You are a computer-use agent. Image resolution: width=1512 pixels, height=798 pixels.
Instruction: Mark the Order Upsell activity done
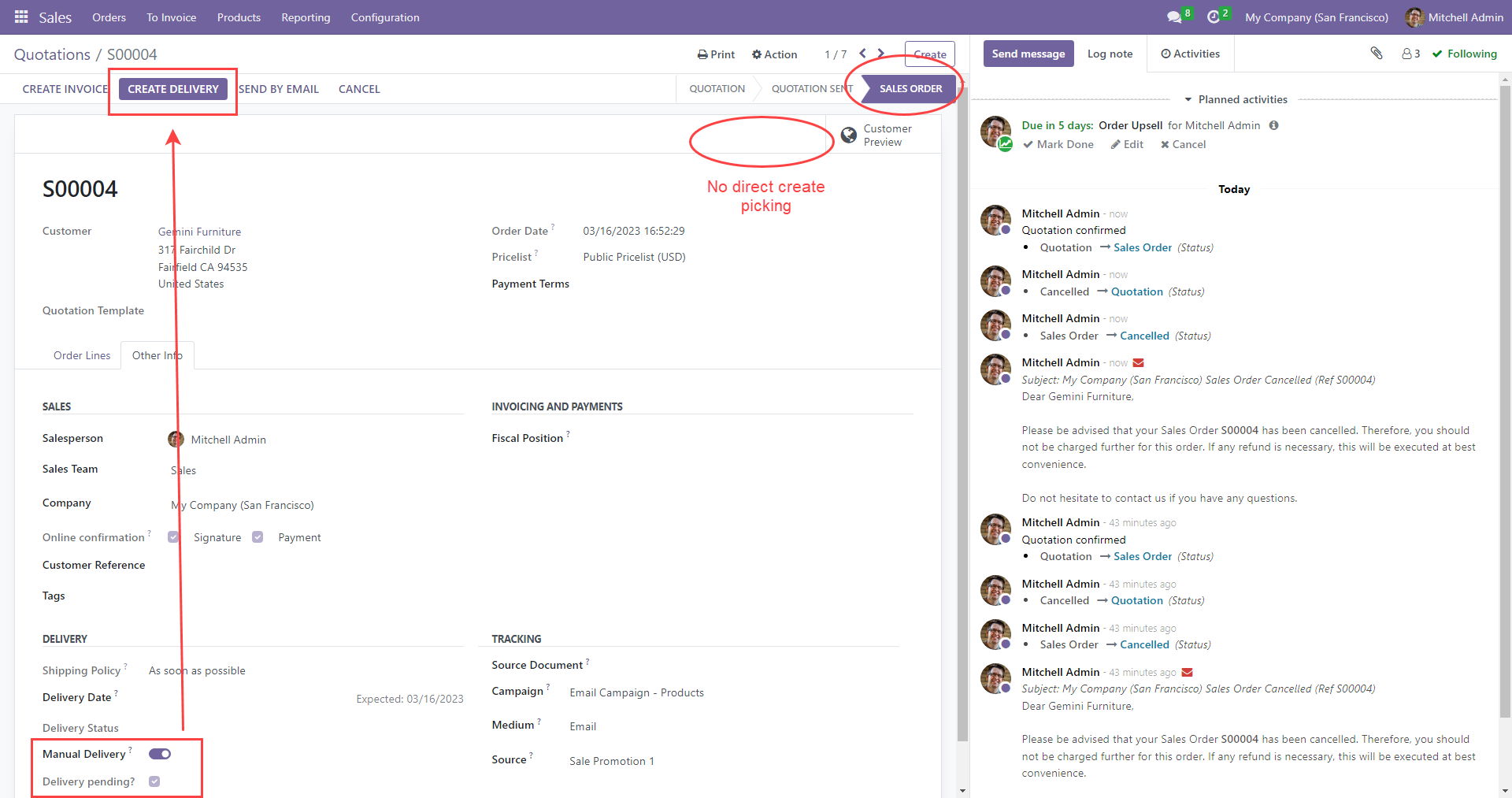pyautogui.click(x=1058, y=144)
